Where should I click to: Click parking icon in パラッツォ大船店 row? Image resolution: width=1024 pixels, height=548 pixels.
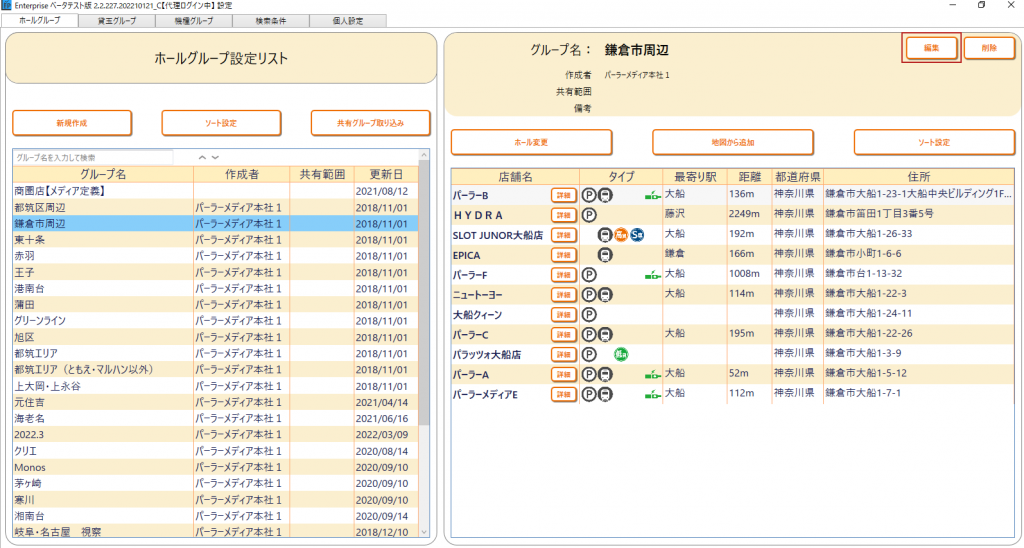[x=589, y=354]
